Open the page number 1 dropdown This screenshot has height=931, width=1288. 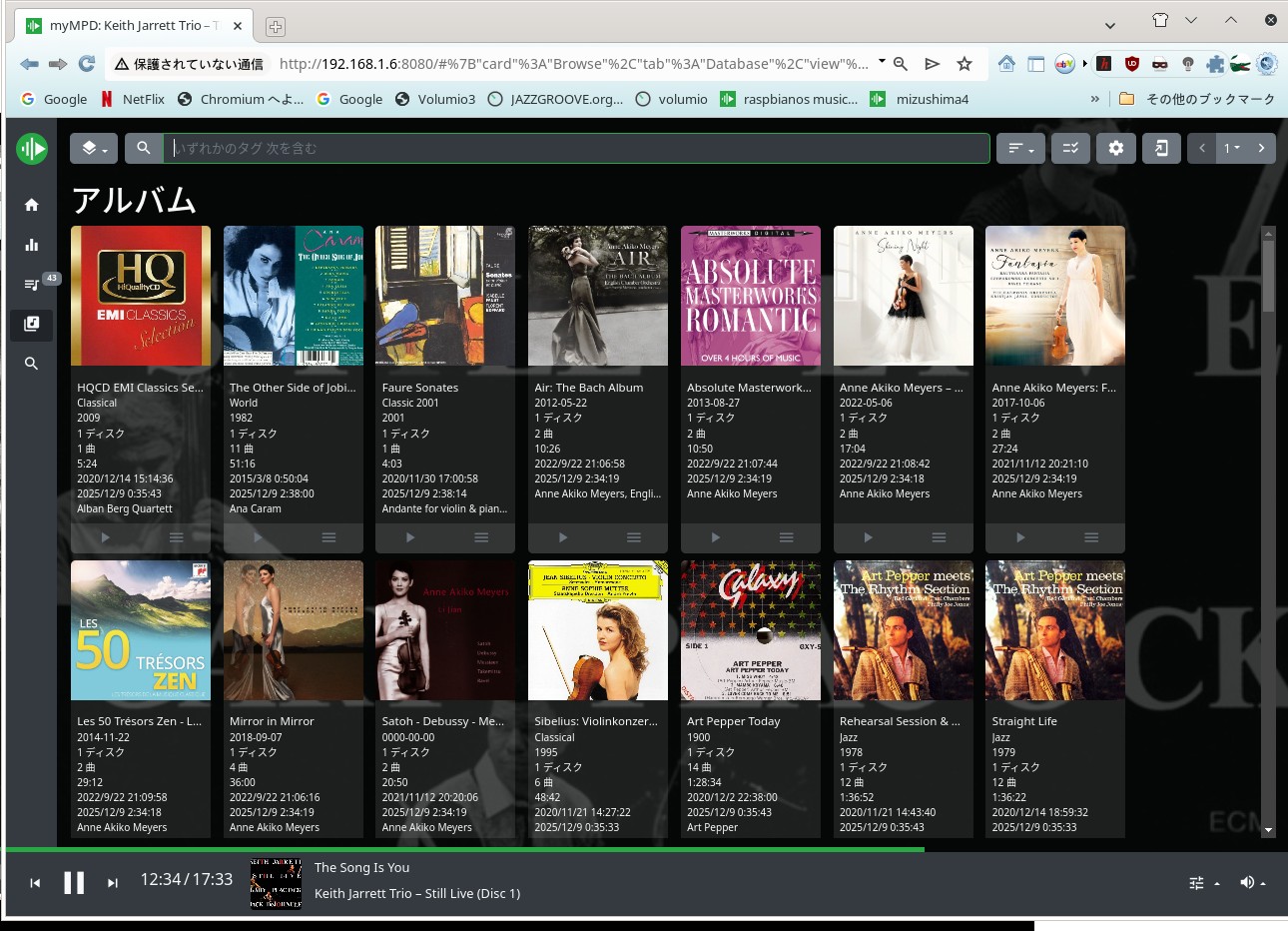pyautogui.click(x=1232, y=148)
